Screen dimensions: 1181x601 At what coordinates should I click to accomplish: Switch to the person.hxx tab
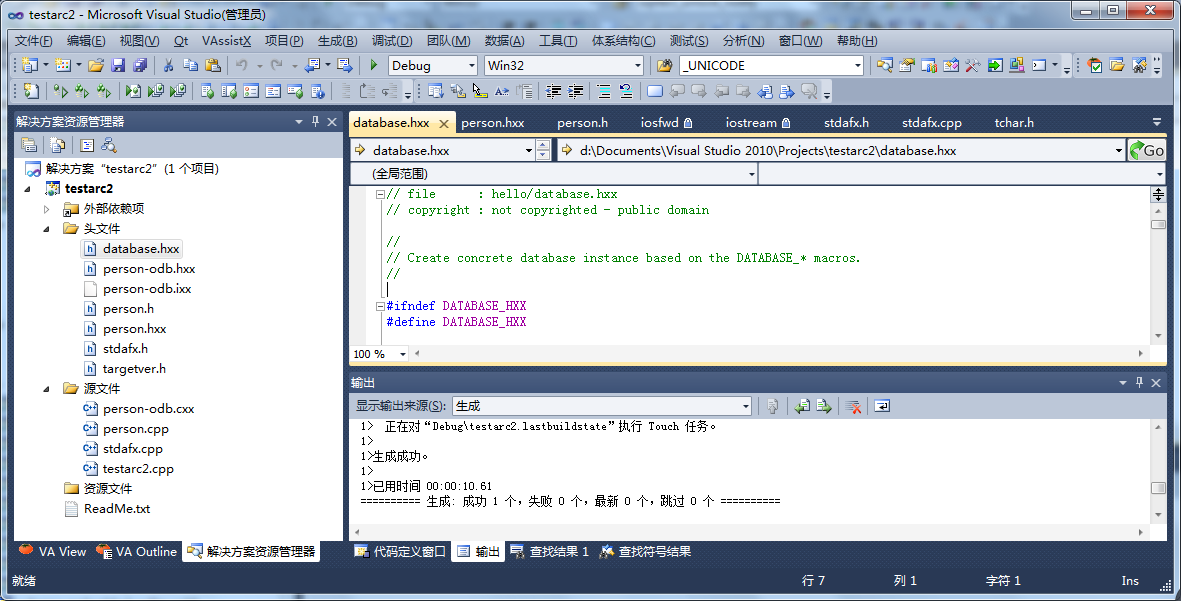[x=493, y=123]
